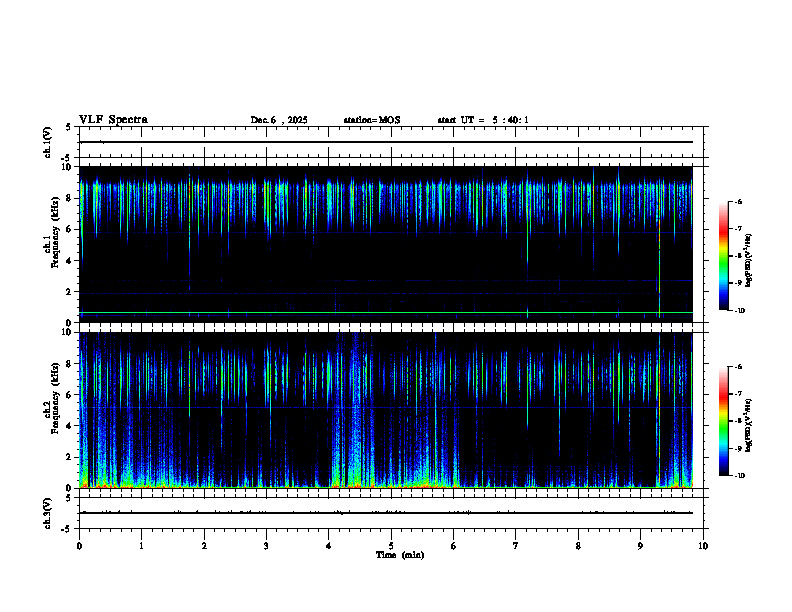Image resolution: width=792 pixels, height=612 pixels.
Task: Click the time axis tick label "7"
Action: tap(516, 546)
